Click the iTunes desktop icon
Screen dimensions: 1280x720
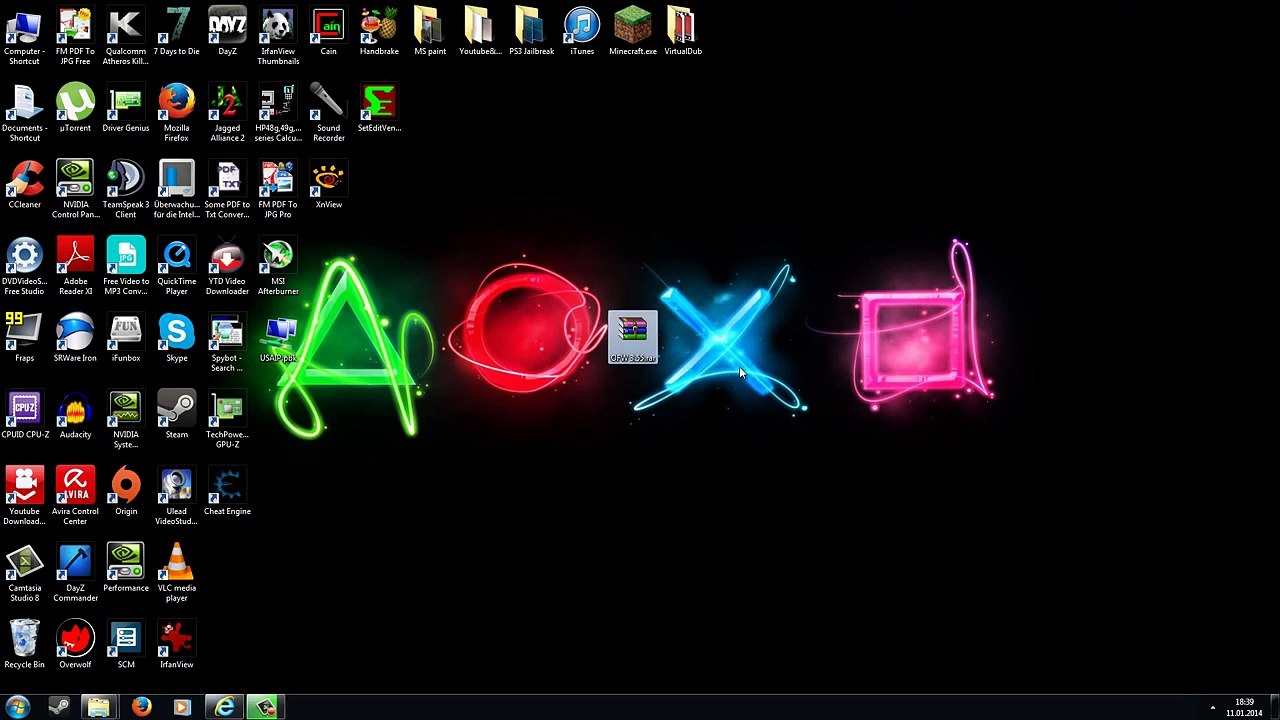tap(582, 31)
